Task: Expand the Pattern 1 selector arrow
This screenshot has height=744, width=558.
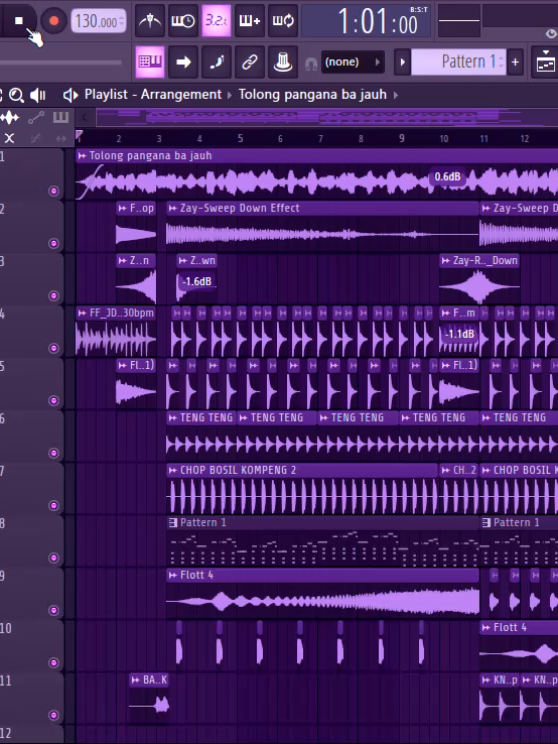Action: pyautogui.click(x=402, y=62)
